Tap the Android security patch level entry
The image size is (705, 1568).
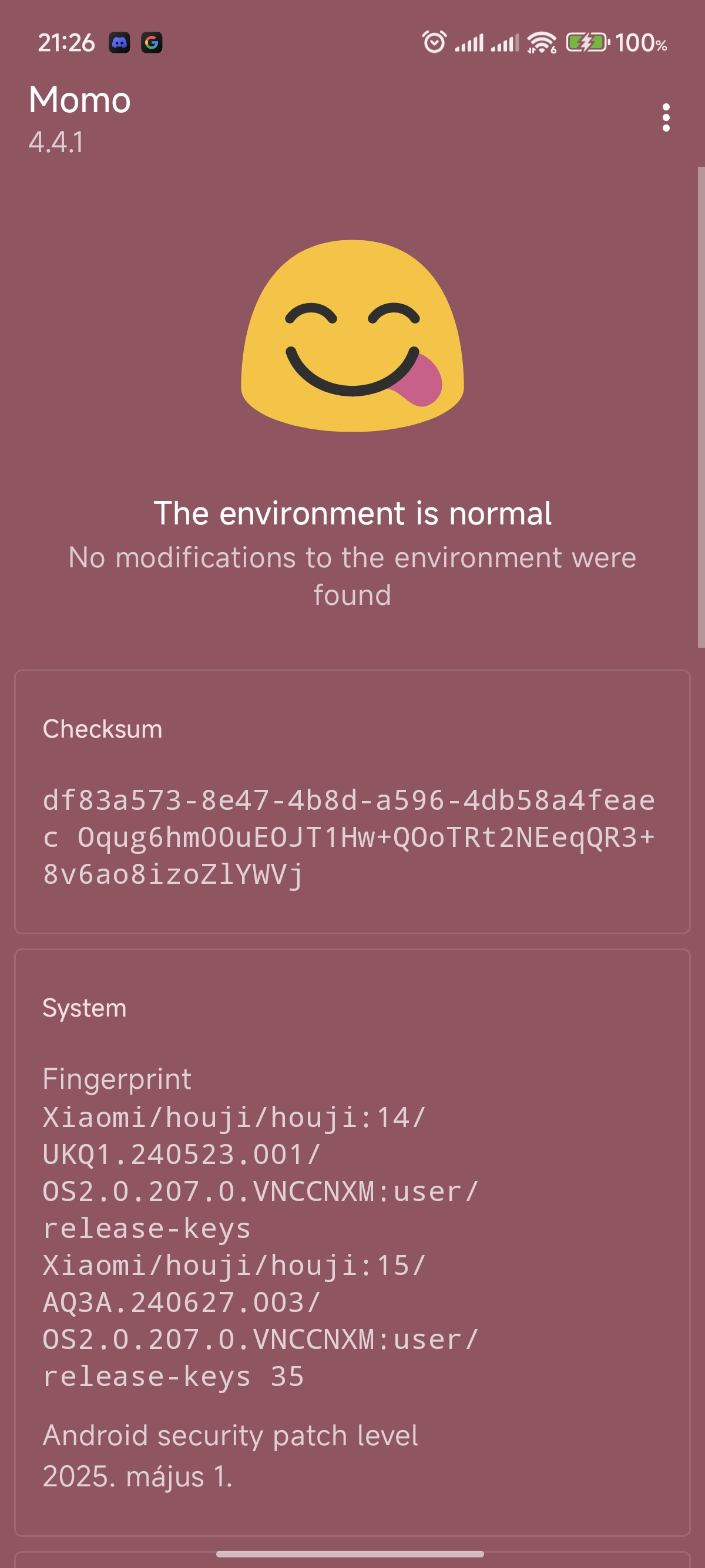[x=230, y=1456]
